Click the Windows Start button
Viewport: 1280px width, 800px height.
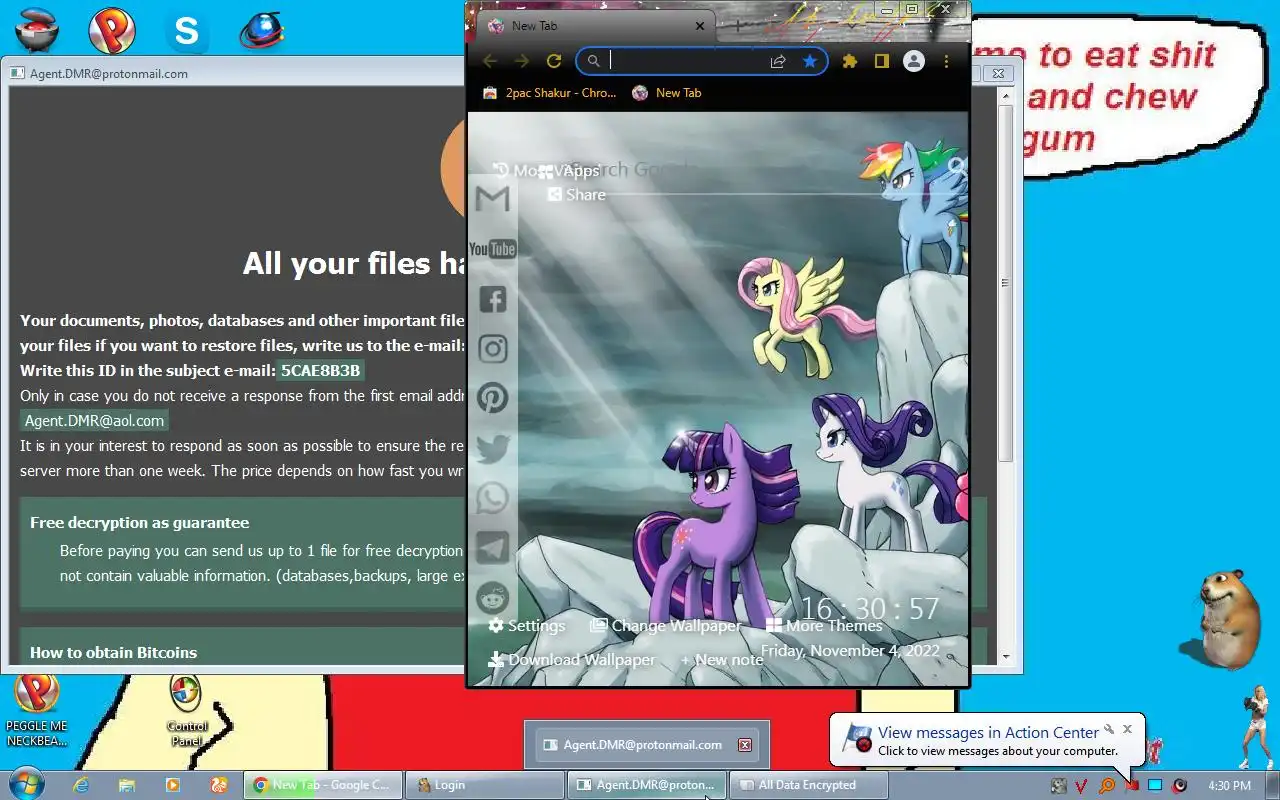tap(26, 785)
